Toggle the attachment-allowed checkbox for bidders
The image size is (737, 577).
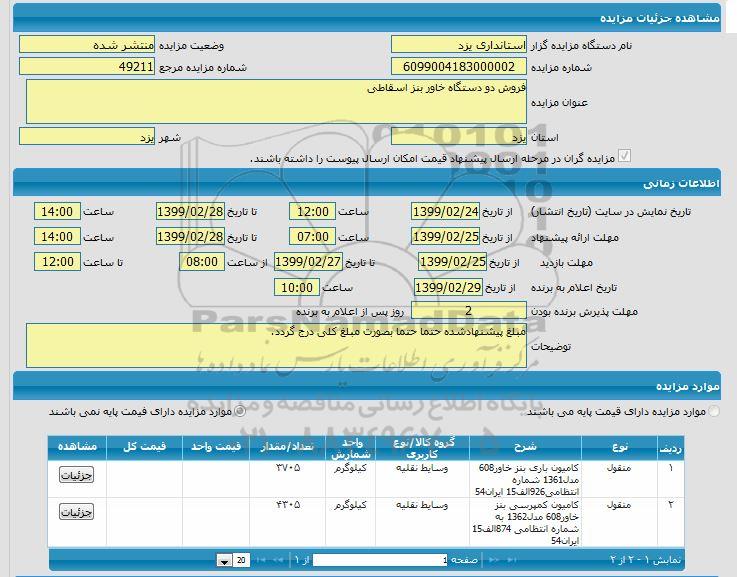(x=624, y=156)
